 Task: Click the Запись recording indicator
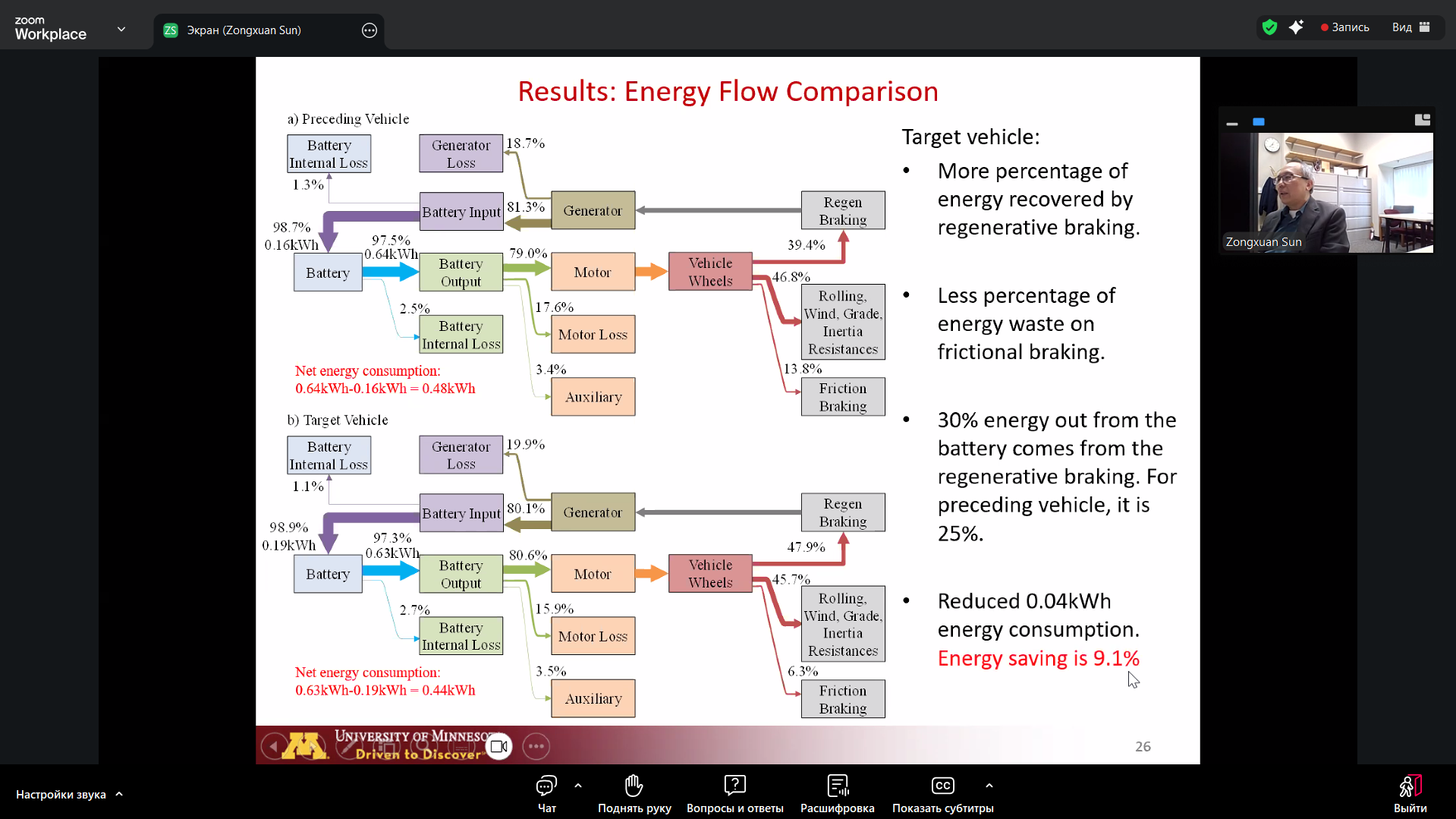(x=1344, y=27)
